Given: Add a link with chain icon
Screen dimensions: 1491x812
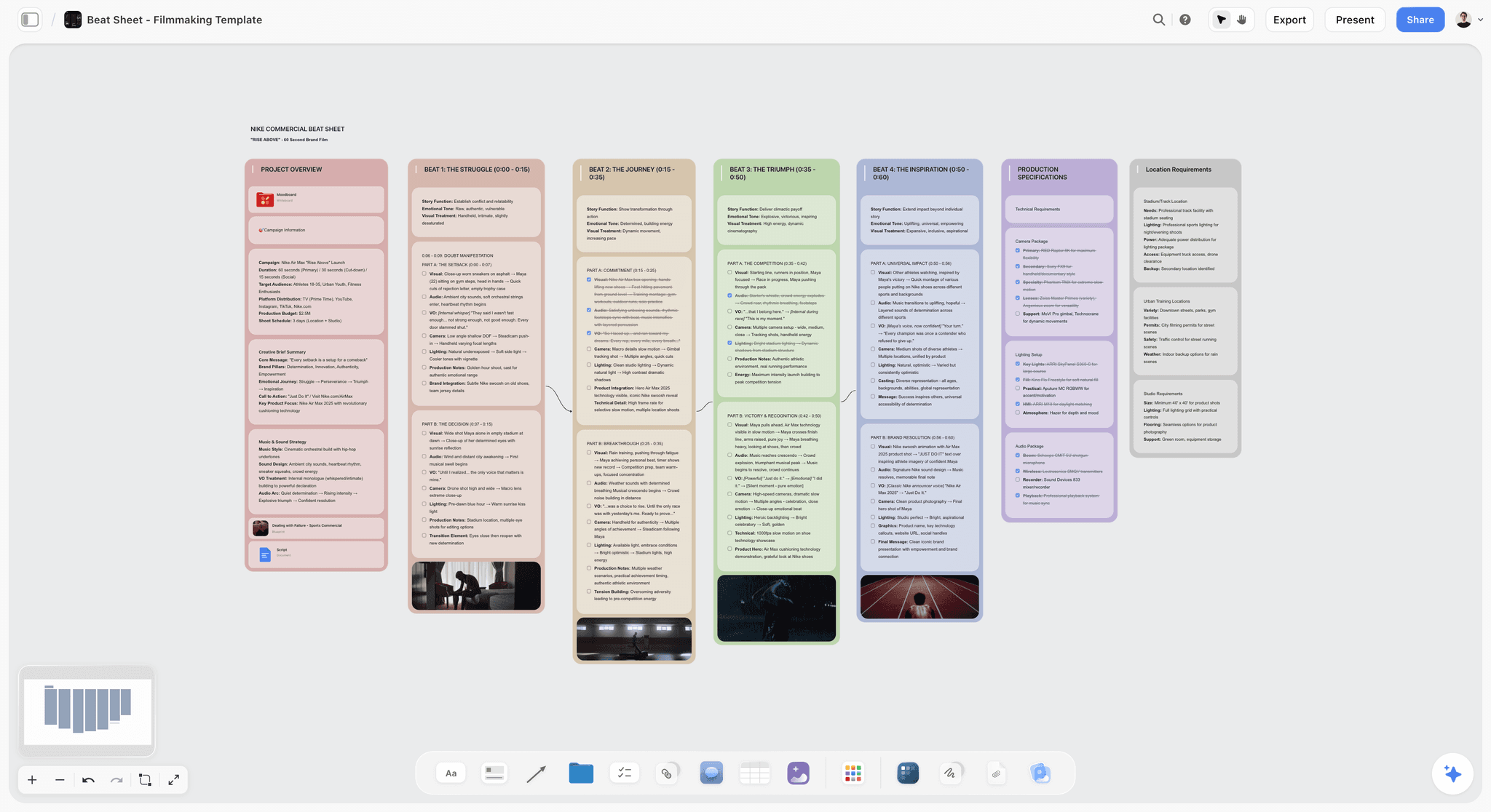Looking at the screenshot, I should point(667,773).
